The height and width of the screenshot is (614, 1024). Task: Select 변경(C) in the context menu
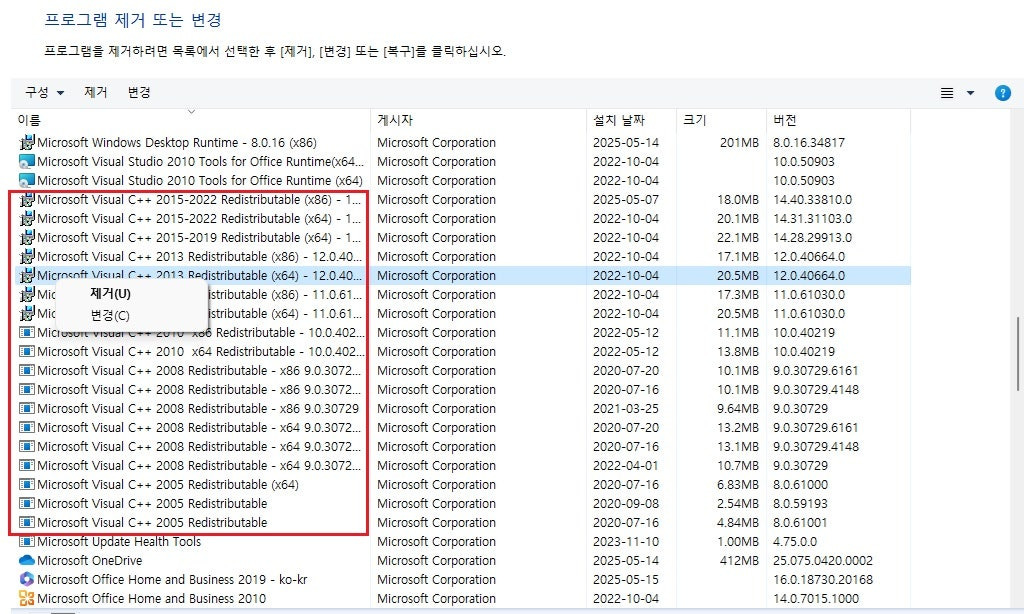tap(110, 315)
